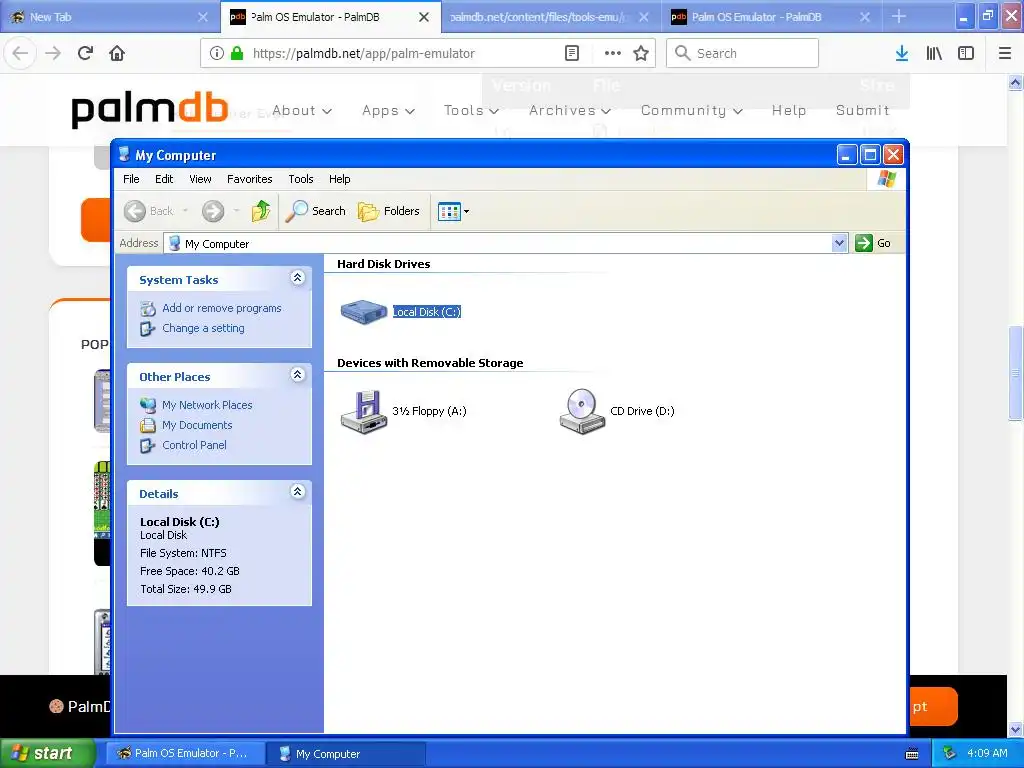Screen dimensions: 1024x768
Task: Open the Favorites menu
Action: [x=249, y=179]
